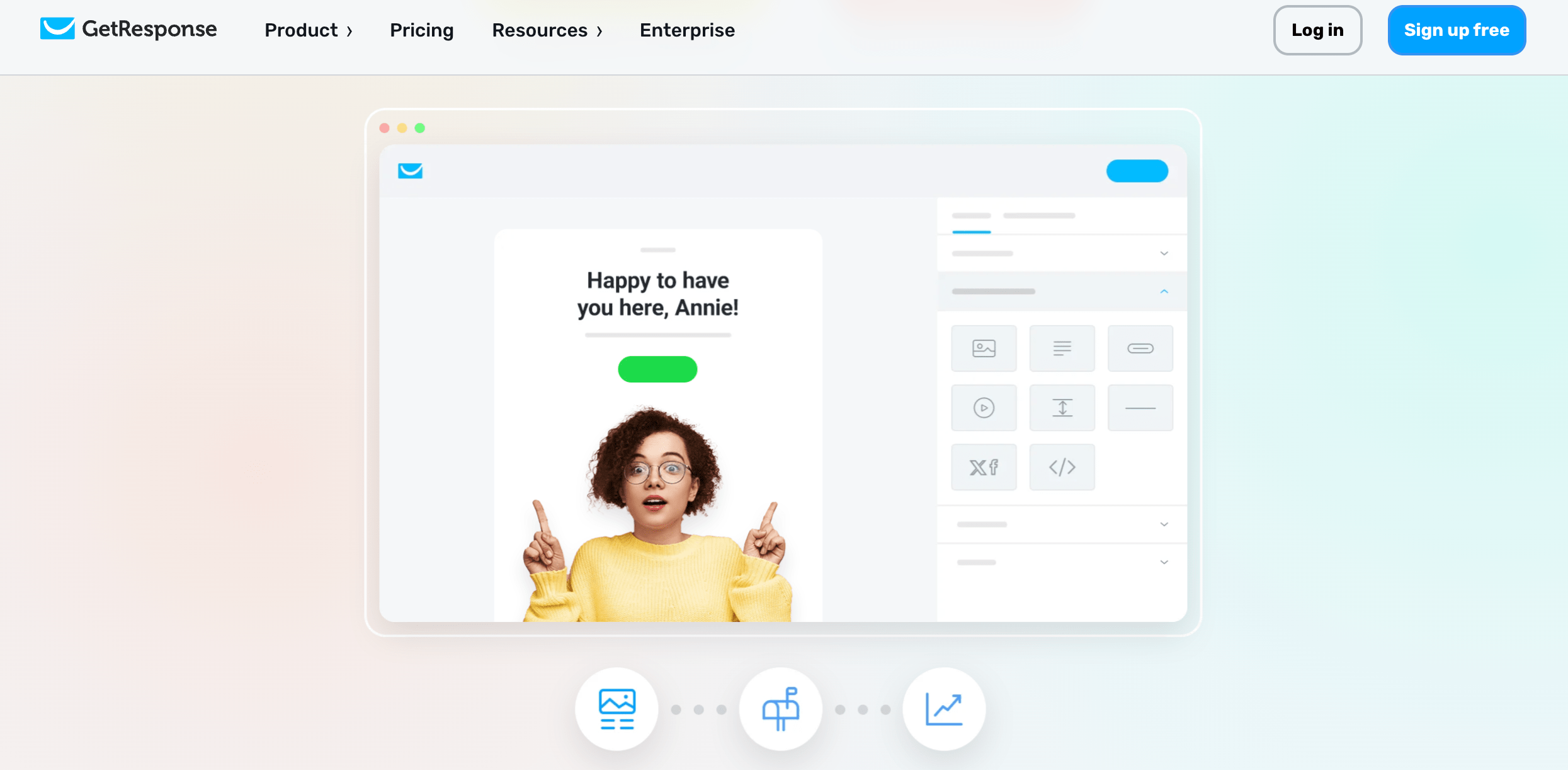The width and height of the screenshot is (1568, 770).
Task: Click the social media icons block
Action: [x=983, y=466]
